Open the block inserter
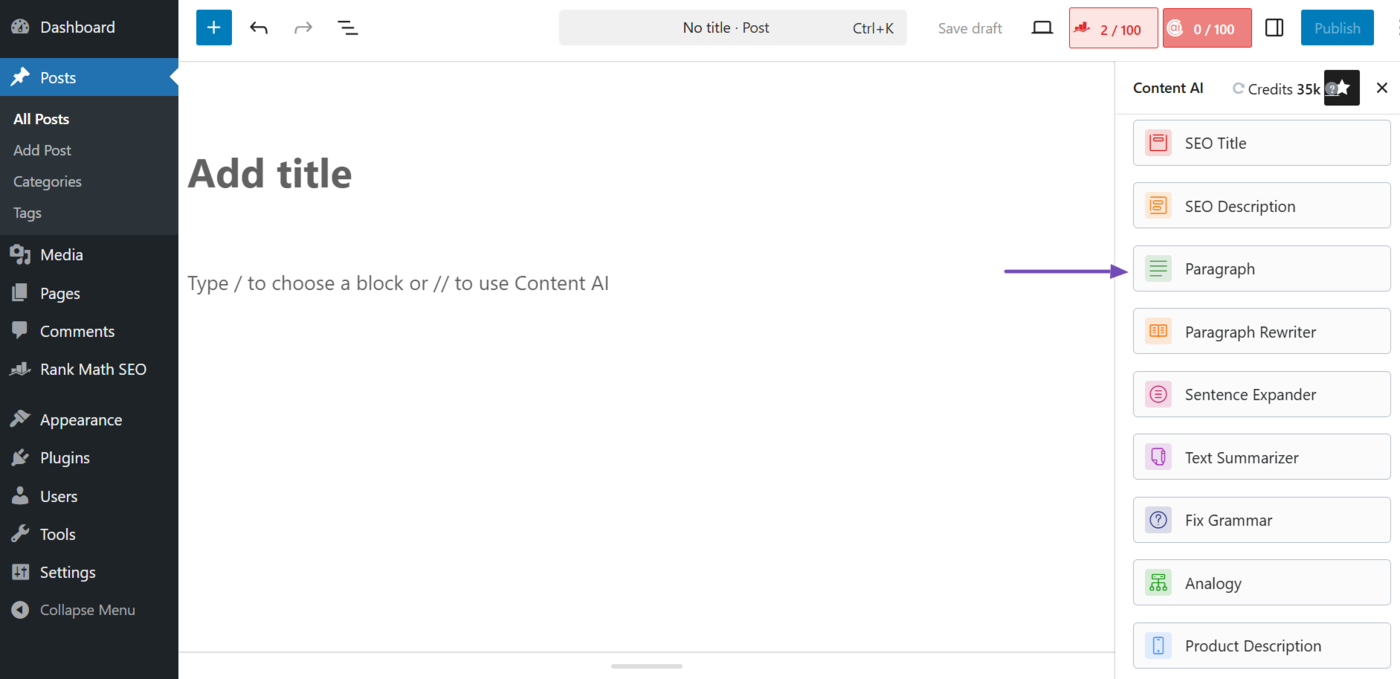Screen dimensions: 1400x679 tap(213, 27)
